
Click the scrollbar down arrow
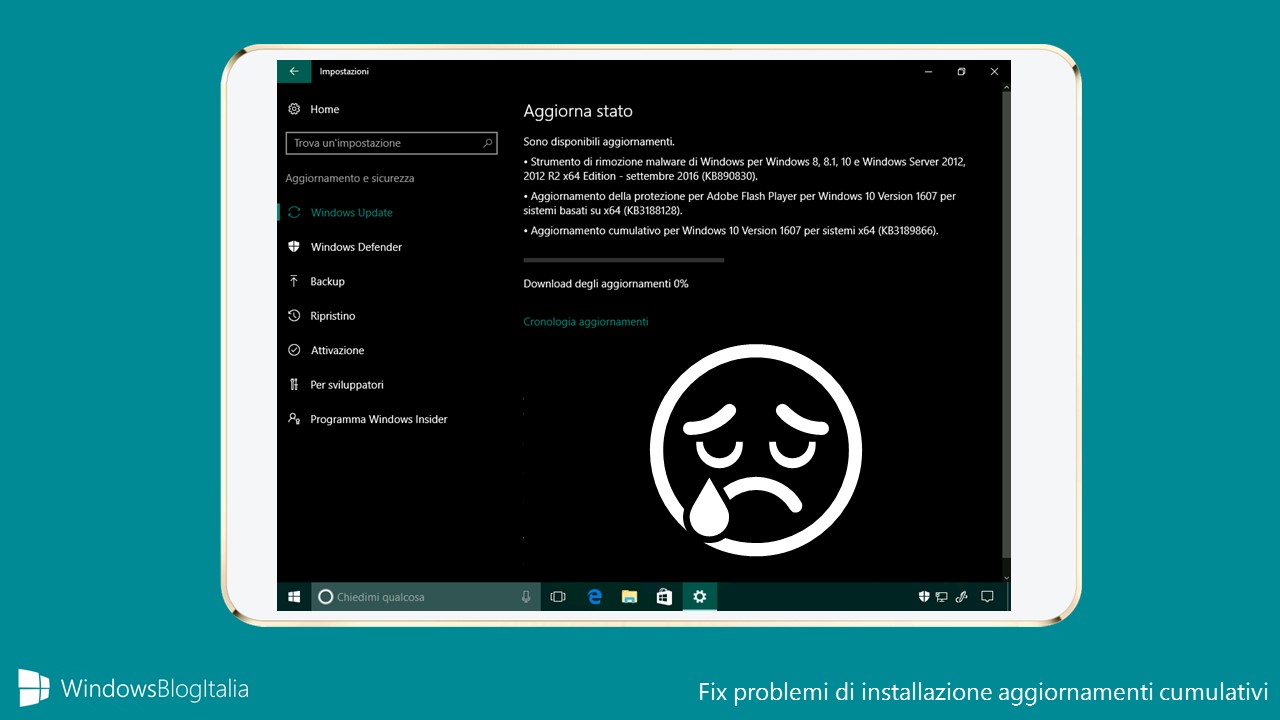[x=1006, y=577]
